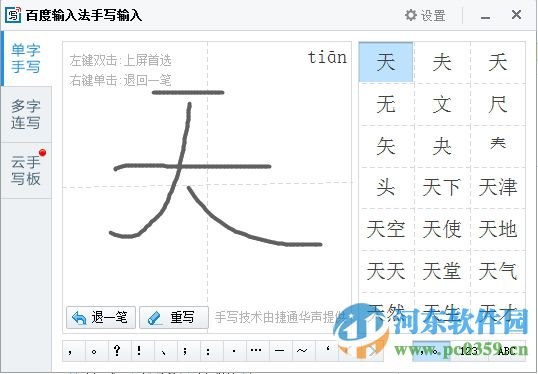This screenshot has height=374, width=538.
Task: Choose candidate character 夫
Action: 442,62
